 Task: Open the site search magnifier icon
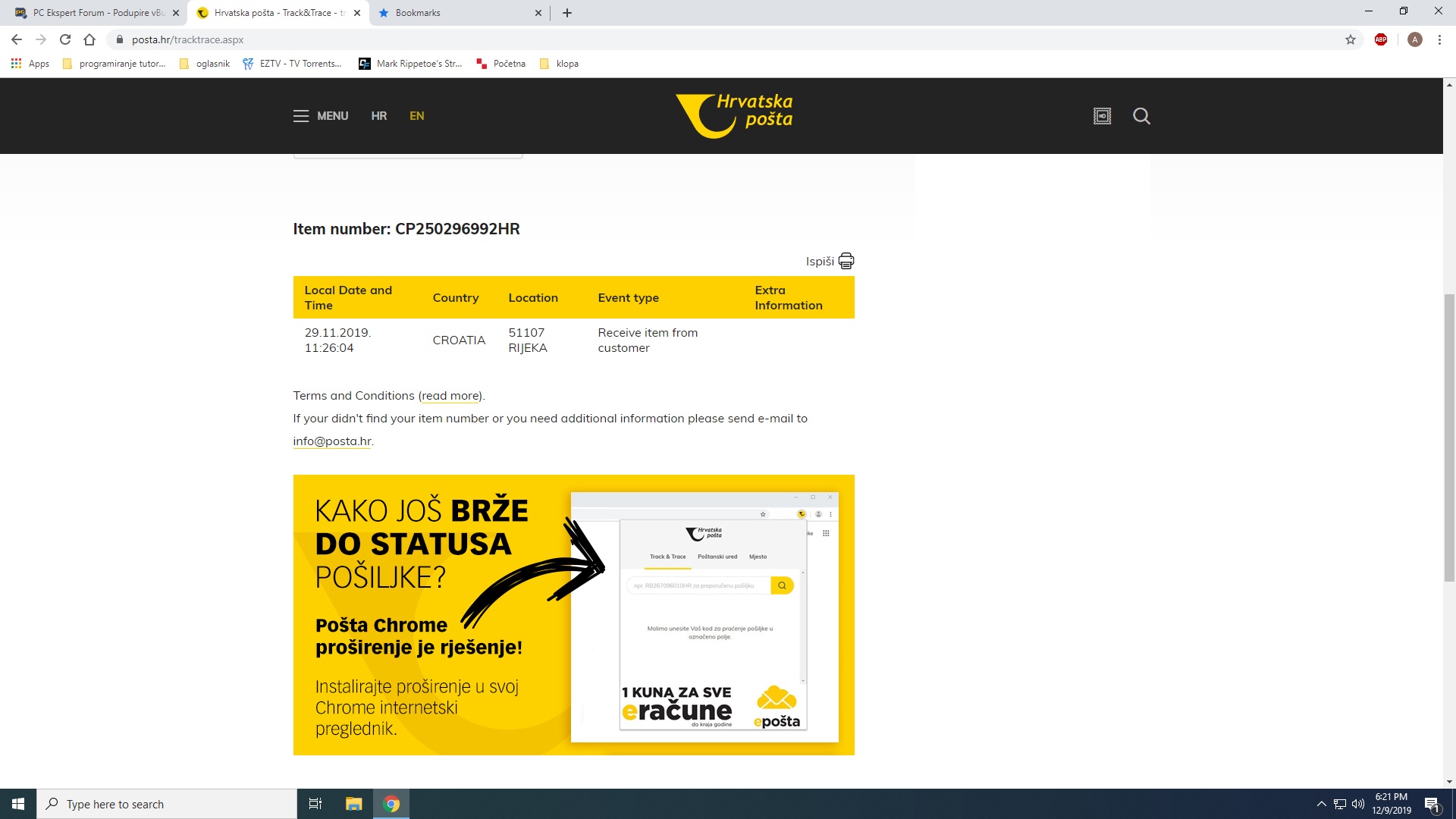click(x=1141, y=116)
